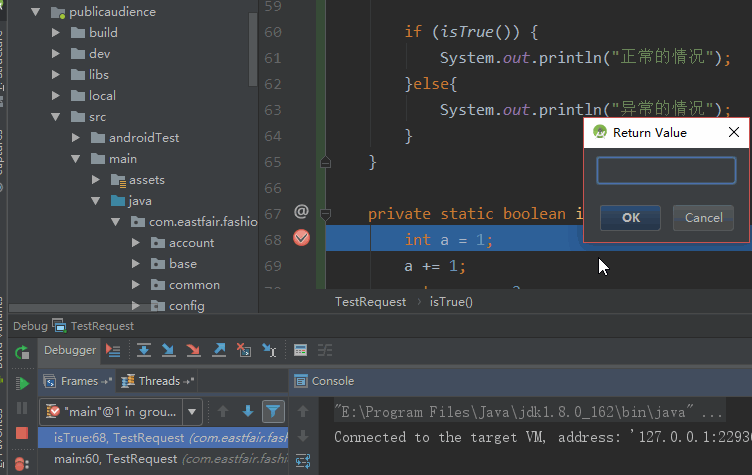Click the red Force Step Into icon

[193, 351]
